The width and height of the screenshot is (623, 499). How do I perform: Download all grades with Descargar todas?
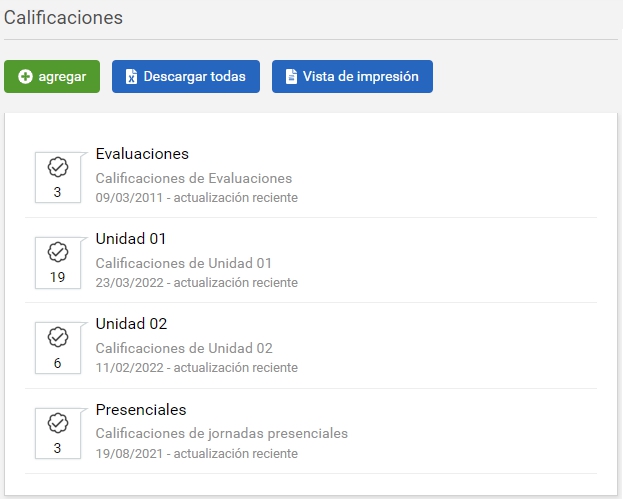186,77
